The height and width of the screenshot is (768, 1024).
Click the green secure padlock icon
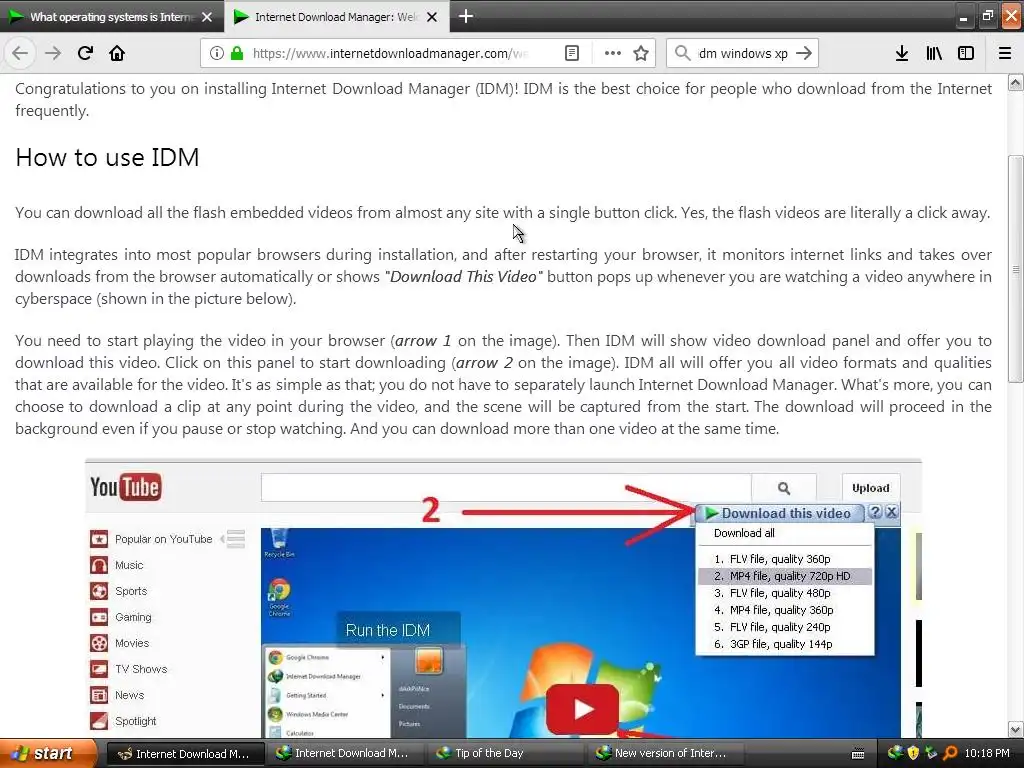(x=237, y=53)
